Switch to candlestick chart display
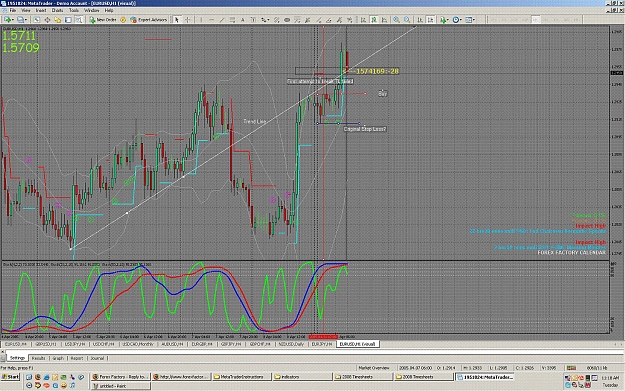 coord(374,20)
